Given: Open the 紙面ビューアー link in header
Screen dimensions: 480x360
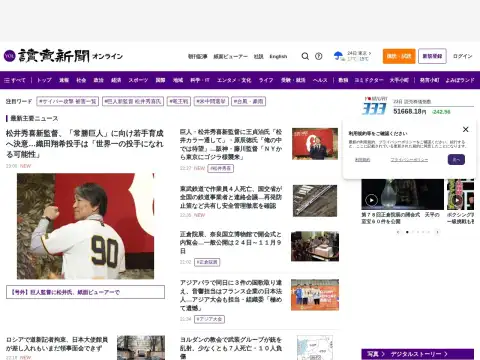Looking at the screenshot, I should (x=230, y=56).
